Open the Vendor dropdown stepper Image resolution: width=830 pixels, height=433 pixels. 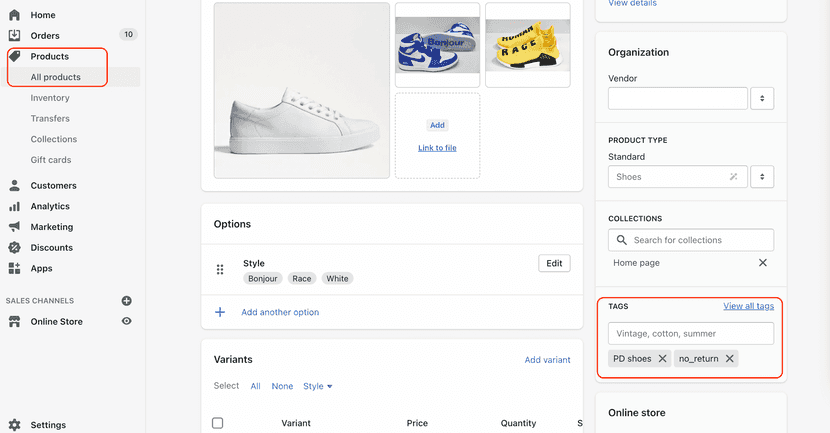762,98
